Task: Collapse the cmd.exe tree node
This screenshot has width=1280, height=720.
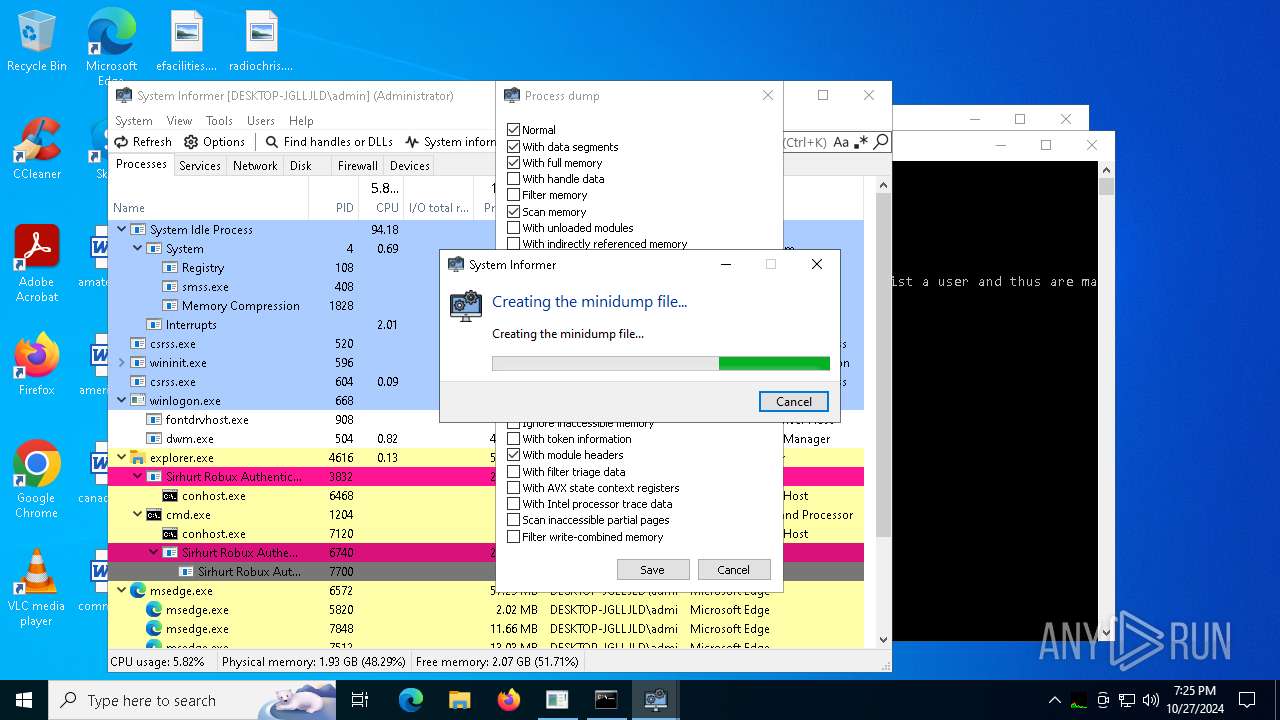Action: (x=138, y=515)
